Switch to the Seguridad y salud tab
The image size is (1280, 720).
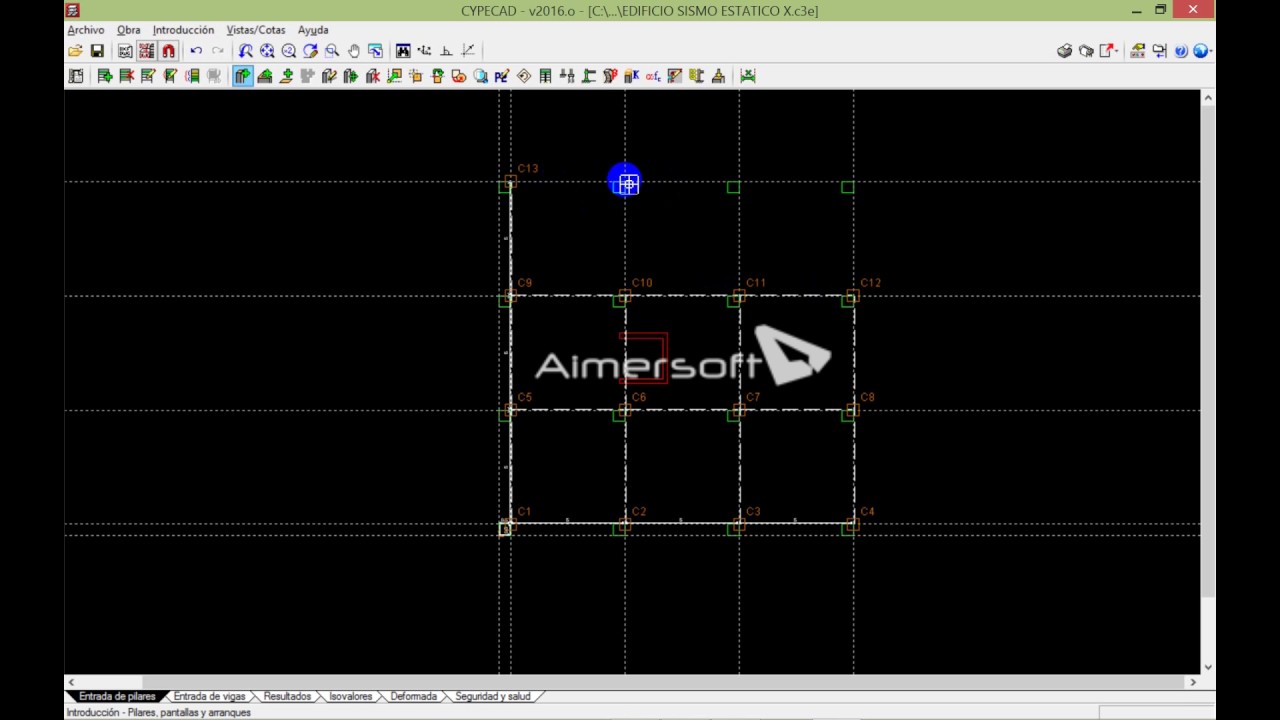tap(493, 696)
